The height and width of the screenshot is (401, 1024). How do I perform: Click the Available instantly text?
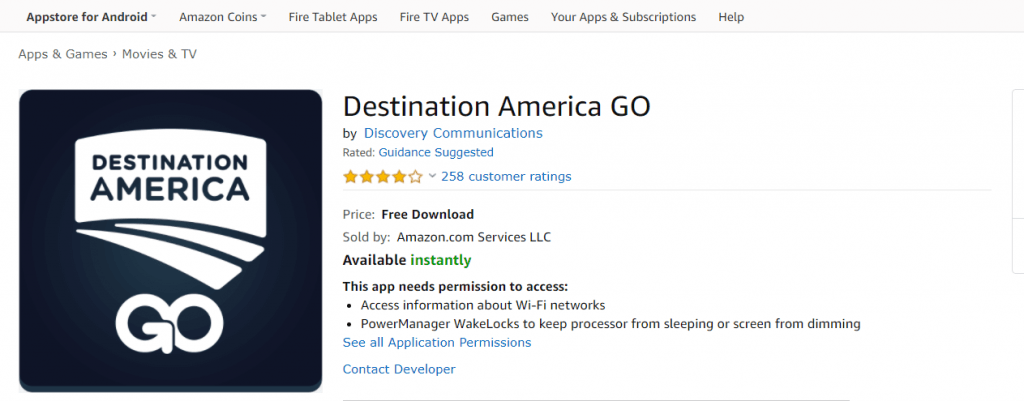point(407,260)
